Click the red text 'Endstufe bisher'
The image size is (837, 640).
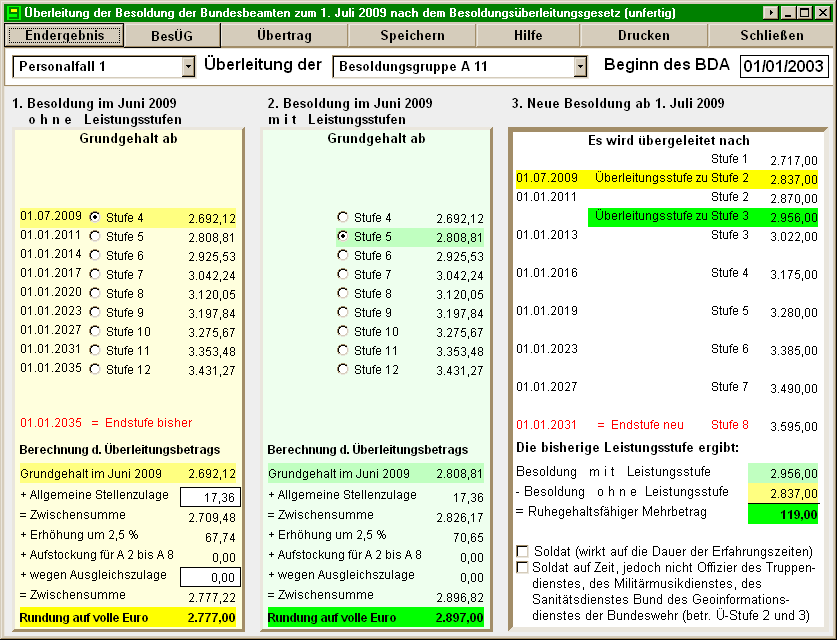148,423
